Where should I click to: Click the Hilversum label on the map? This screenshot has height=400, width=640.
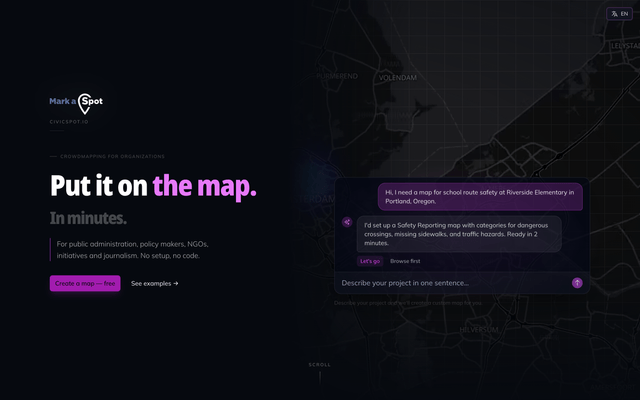(479, 330)
